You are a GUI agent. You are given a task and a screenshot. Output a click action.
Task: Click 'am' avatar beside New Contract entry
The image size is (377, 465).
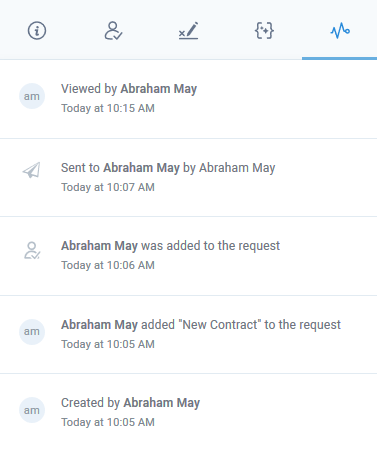(32, 332)
